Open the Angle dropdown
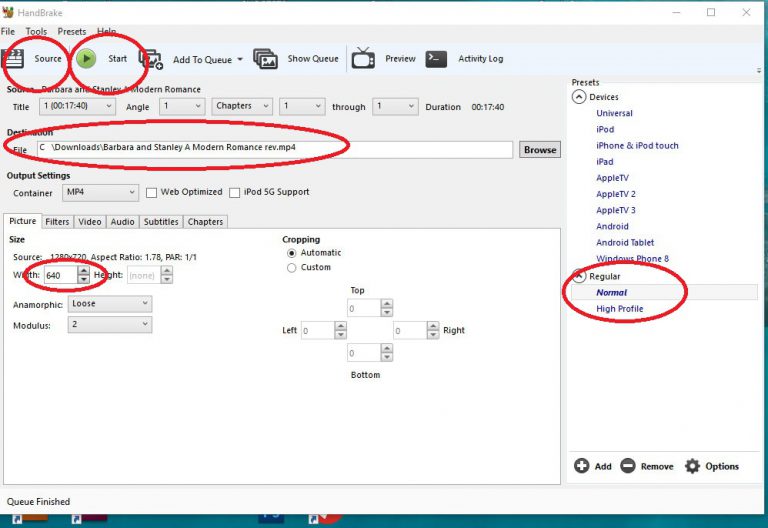 (182, 106)
